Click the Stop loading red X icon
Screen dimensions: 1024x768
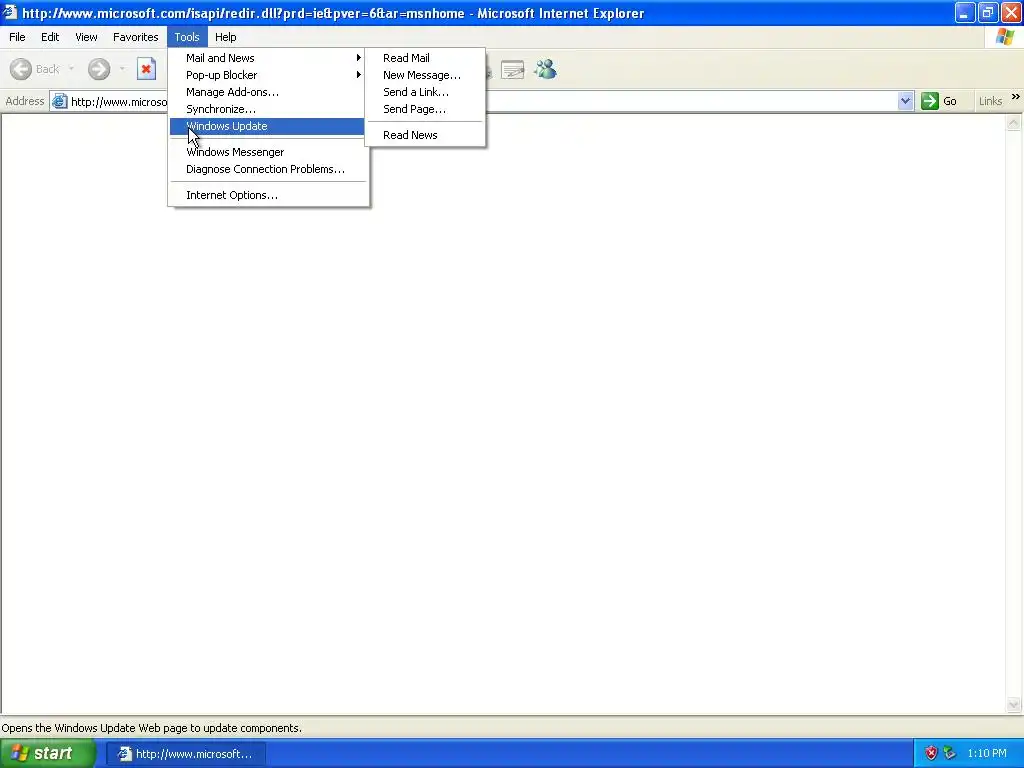146,69
